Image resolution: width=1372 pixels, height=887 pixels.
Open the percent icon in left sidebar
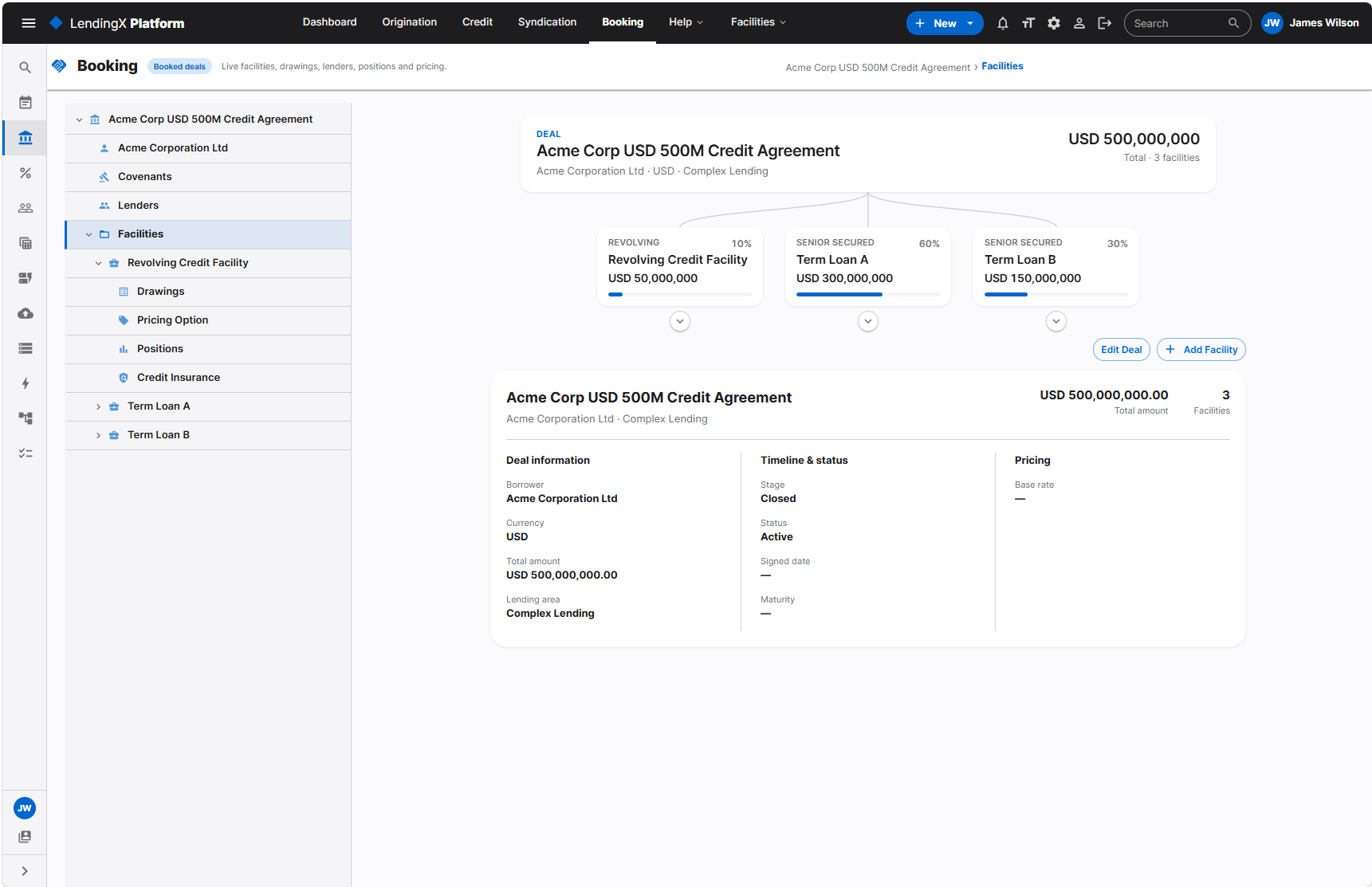26,173
